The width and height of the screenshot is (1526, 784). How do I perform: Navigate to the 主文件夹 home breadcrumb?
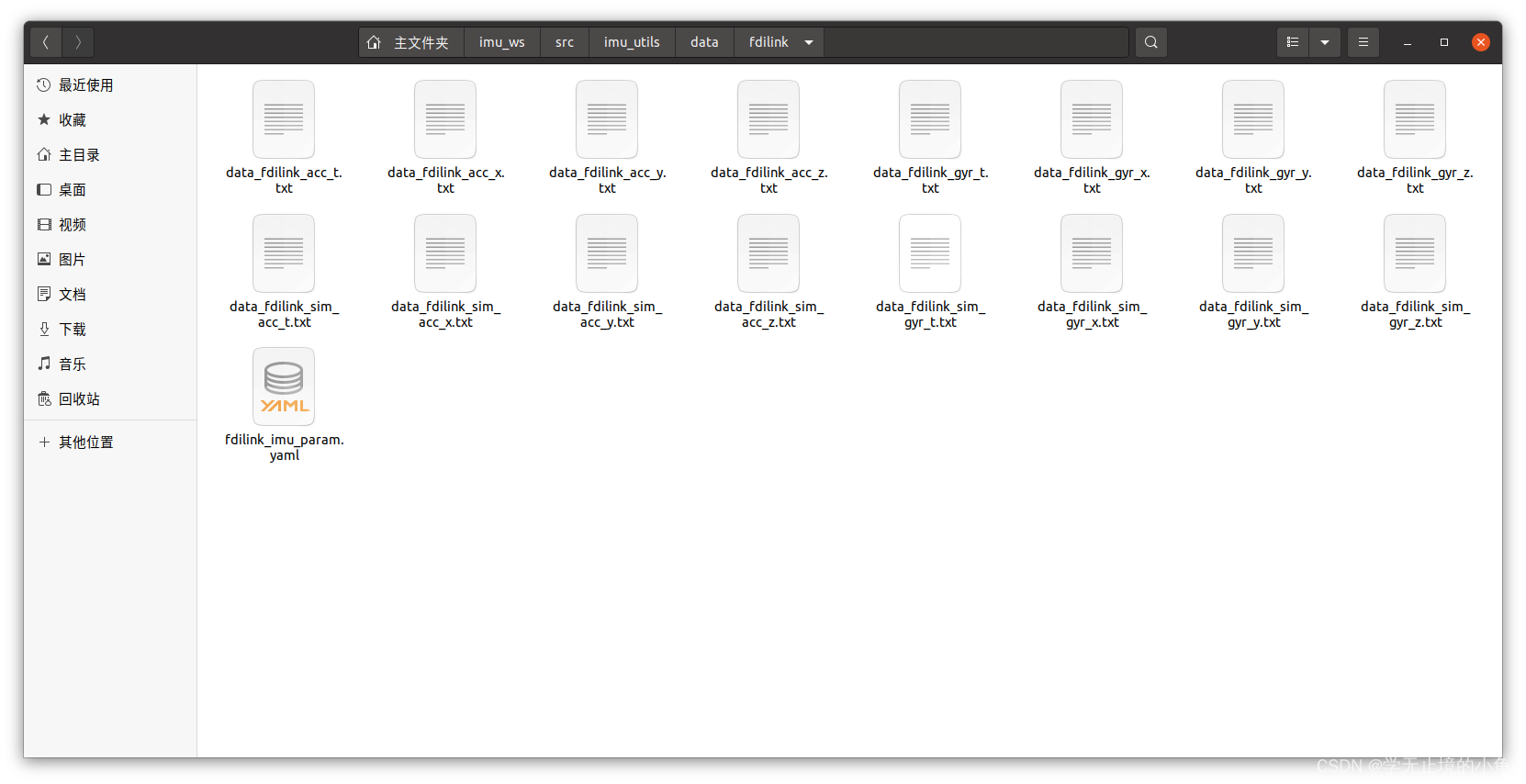[x=411, y=42]
